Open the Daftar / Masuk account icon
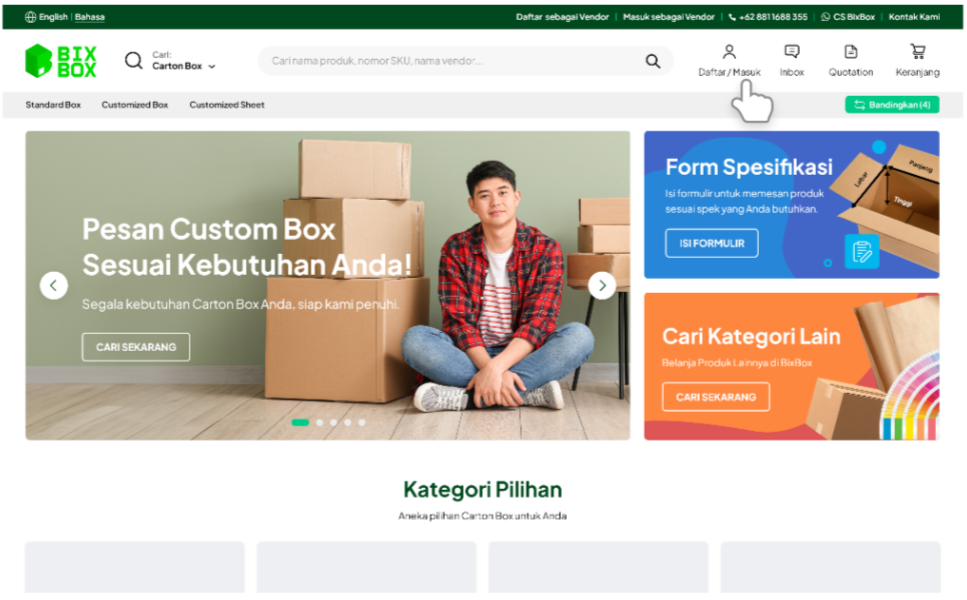The image size is (967, 600). [729, 53]
